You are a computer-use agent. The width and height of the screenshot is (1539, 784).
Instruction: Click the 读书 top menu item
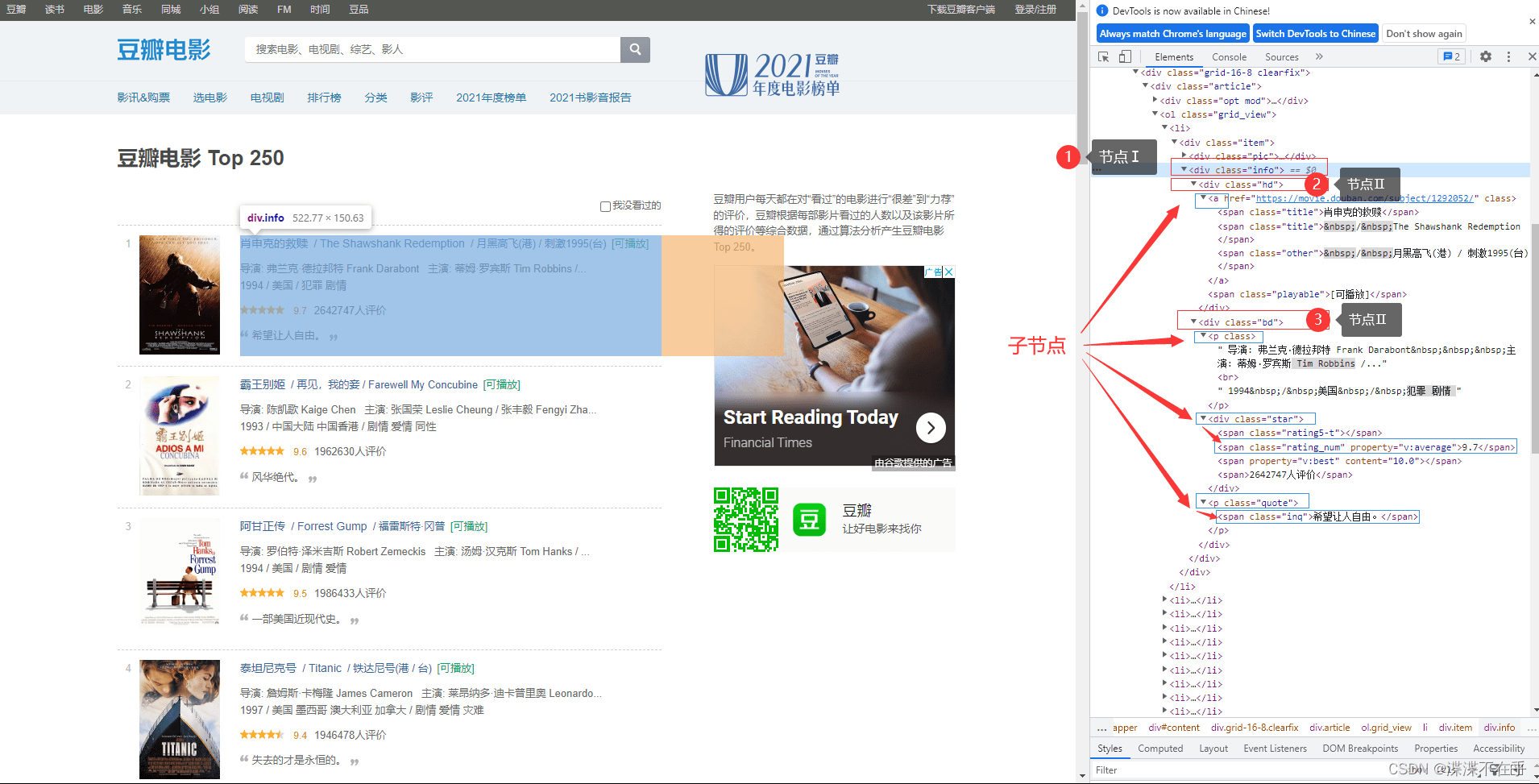[x=55, y=10]
